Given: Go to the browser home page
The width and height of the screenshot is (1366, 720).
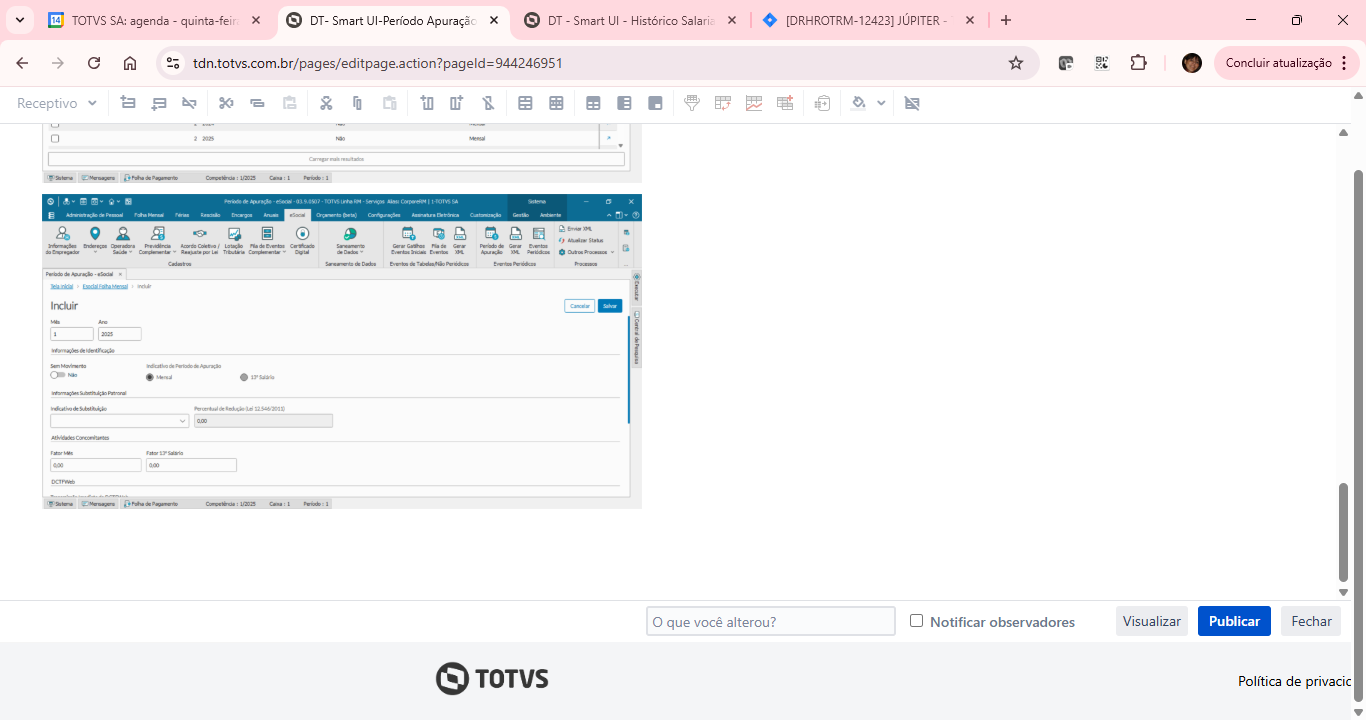Looking at the screenshot, I should click(x=130, y=63).
